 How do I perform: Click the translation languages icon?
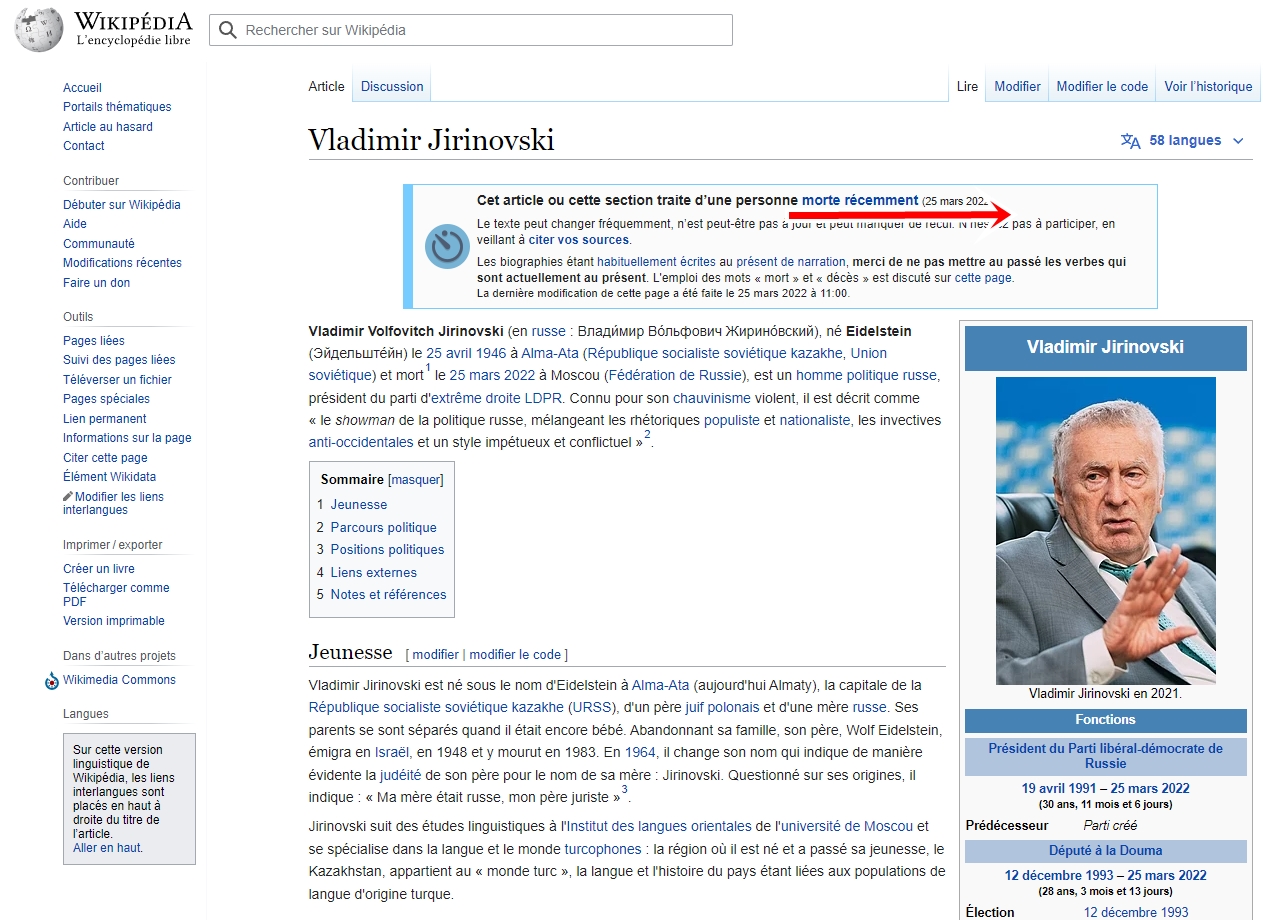click(1130, 141)
